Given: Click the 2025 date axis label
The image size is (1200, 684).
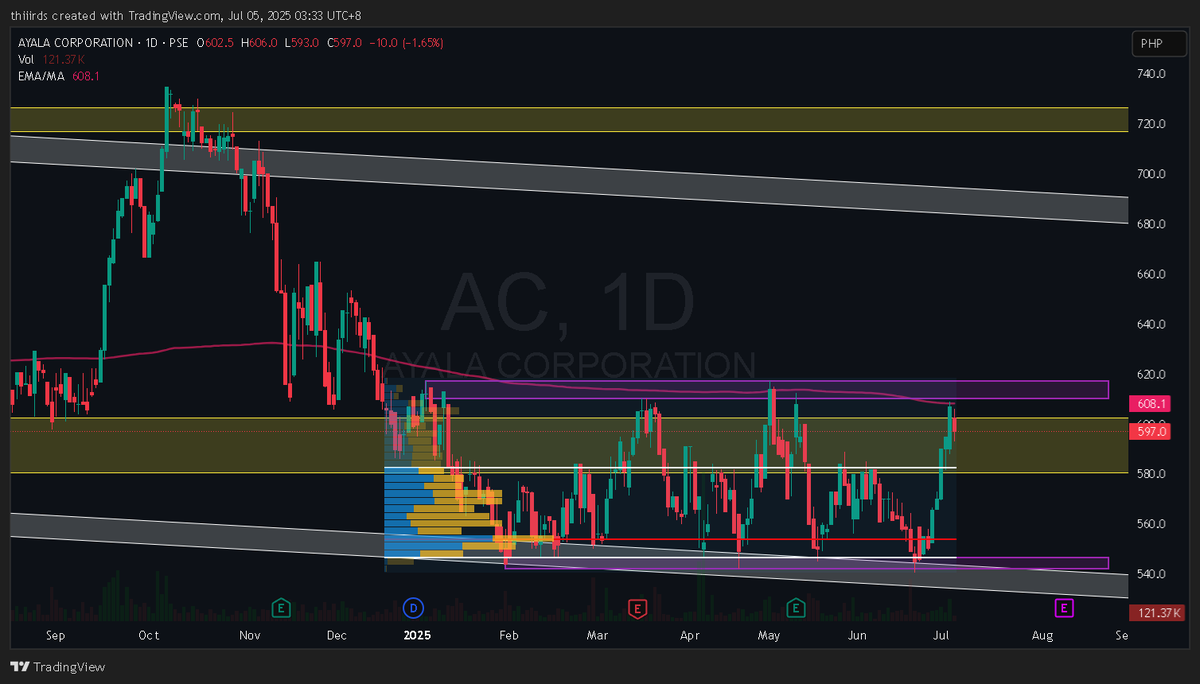Looking at the screenshot, I should pyautogui.click(x=415, y=635).
